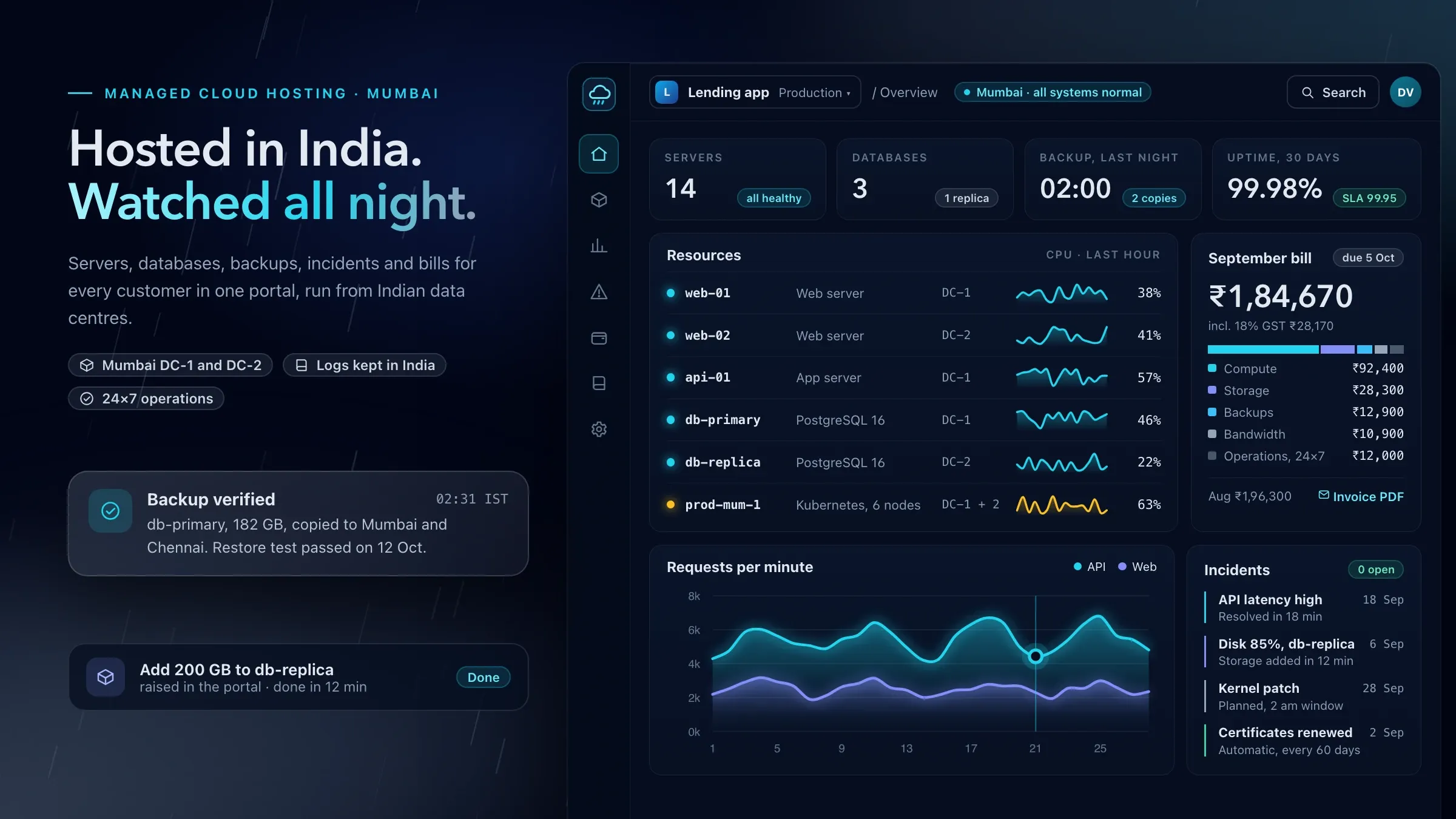1456x819 pixels.
Task: Select the api-01 resource row
Action: (913, 377)
